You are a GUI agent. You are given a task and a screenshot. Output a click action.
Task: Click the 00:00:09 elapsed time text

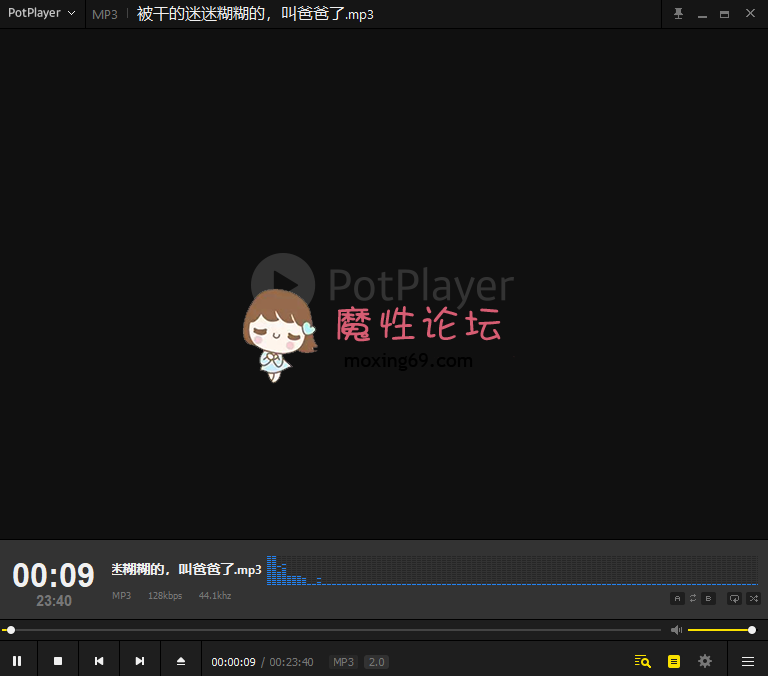233,662
